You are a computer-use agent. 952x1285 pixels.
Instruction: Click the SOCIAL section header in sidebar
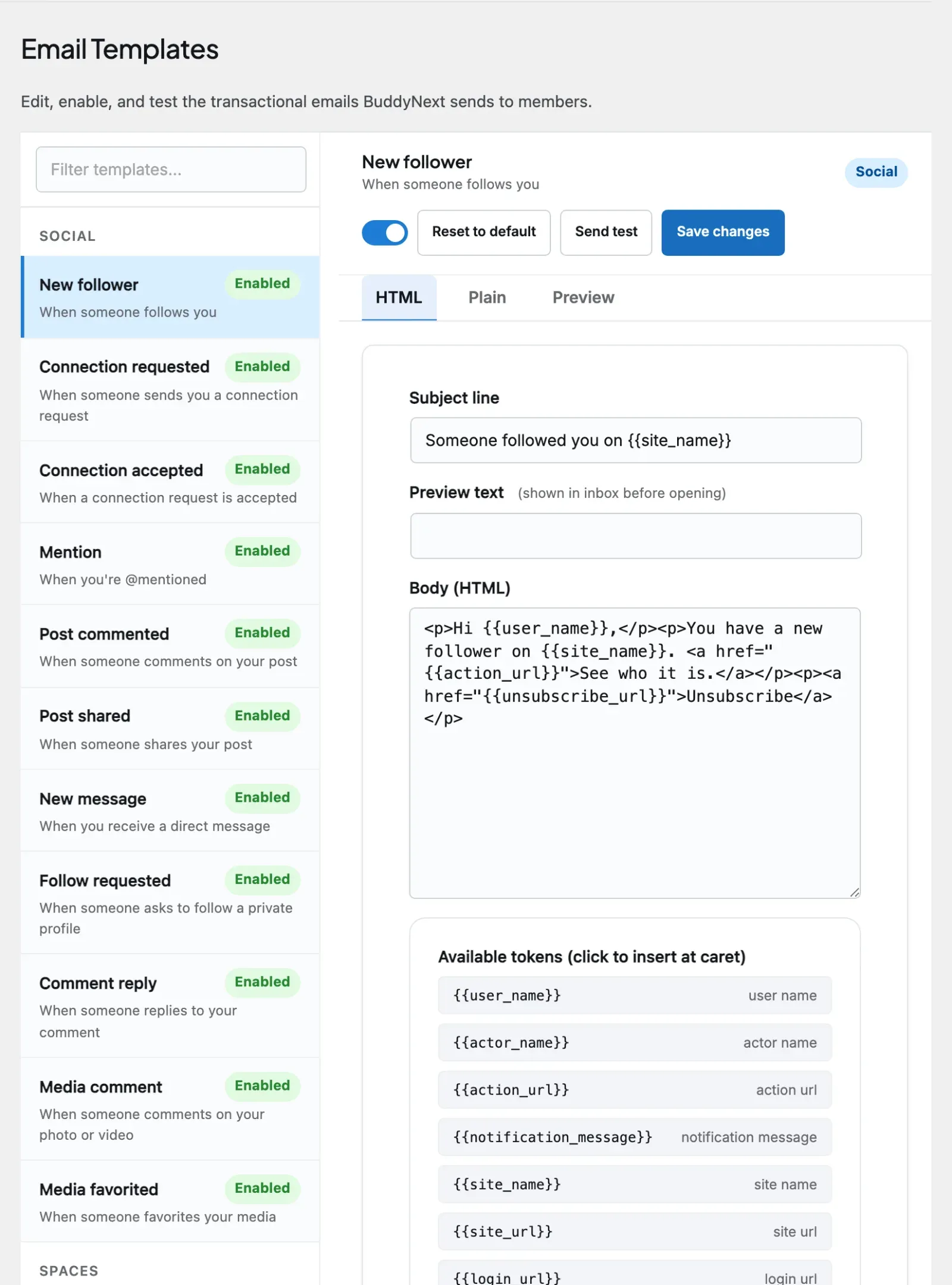(x=67, y=236)
